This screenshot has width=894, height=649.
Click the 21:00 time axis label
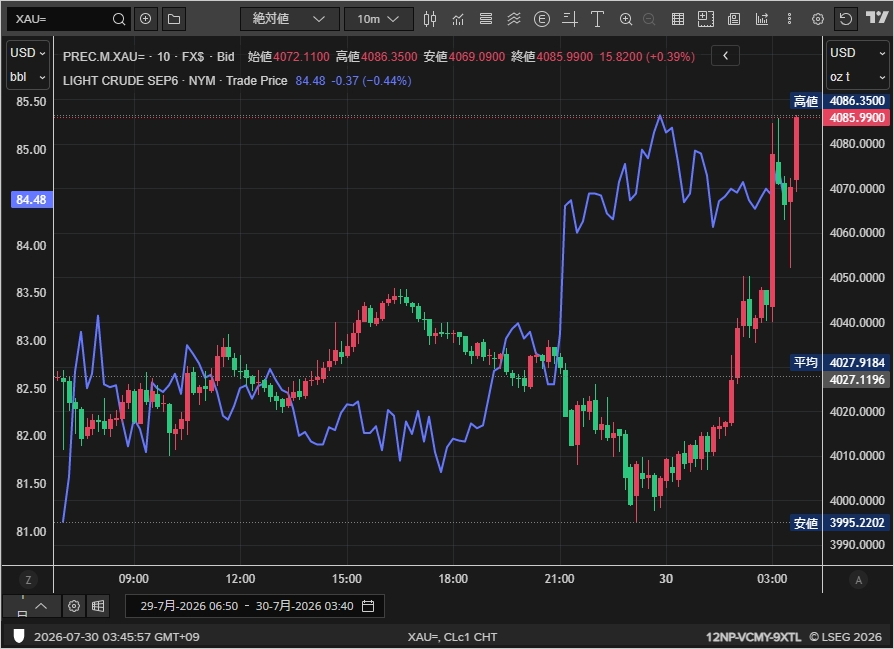point(559,578)
